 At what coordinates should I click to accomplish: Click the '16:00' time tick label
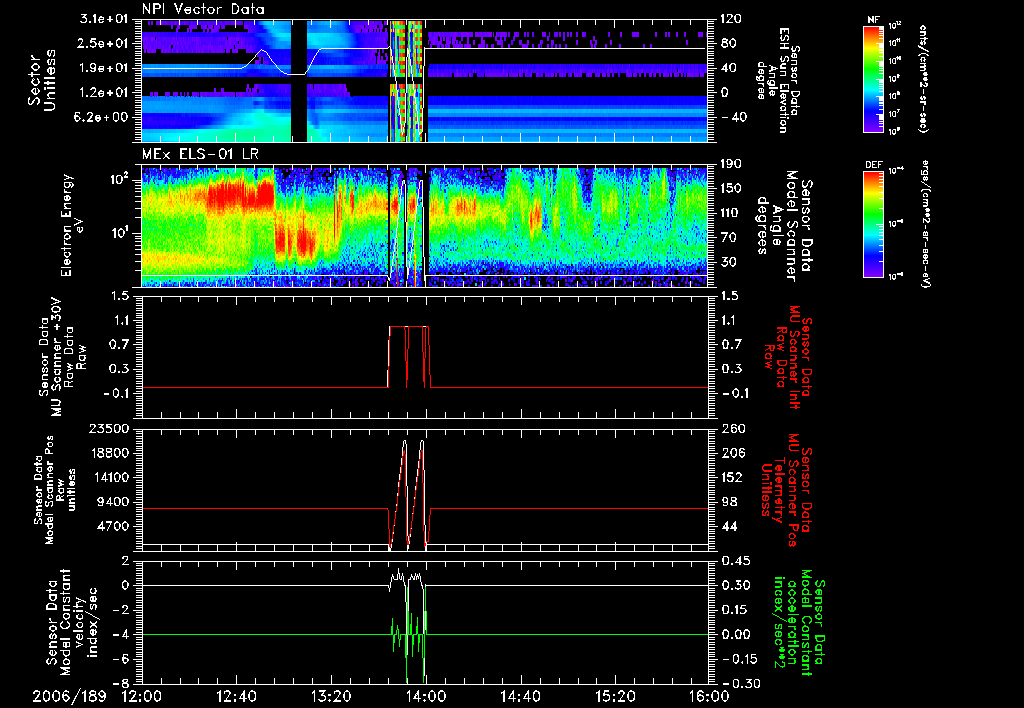point(709,696)
